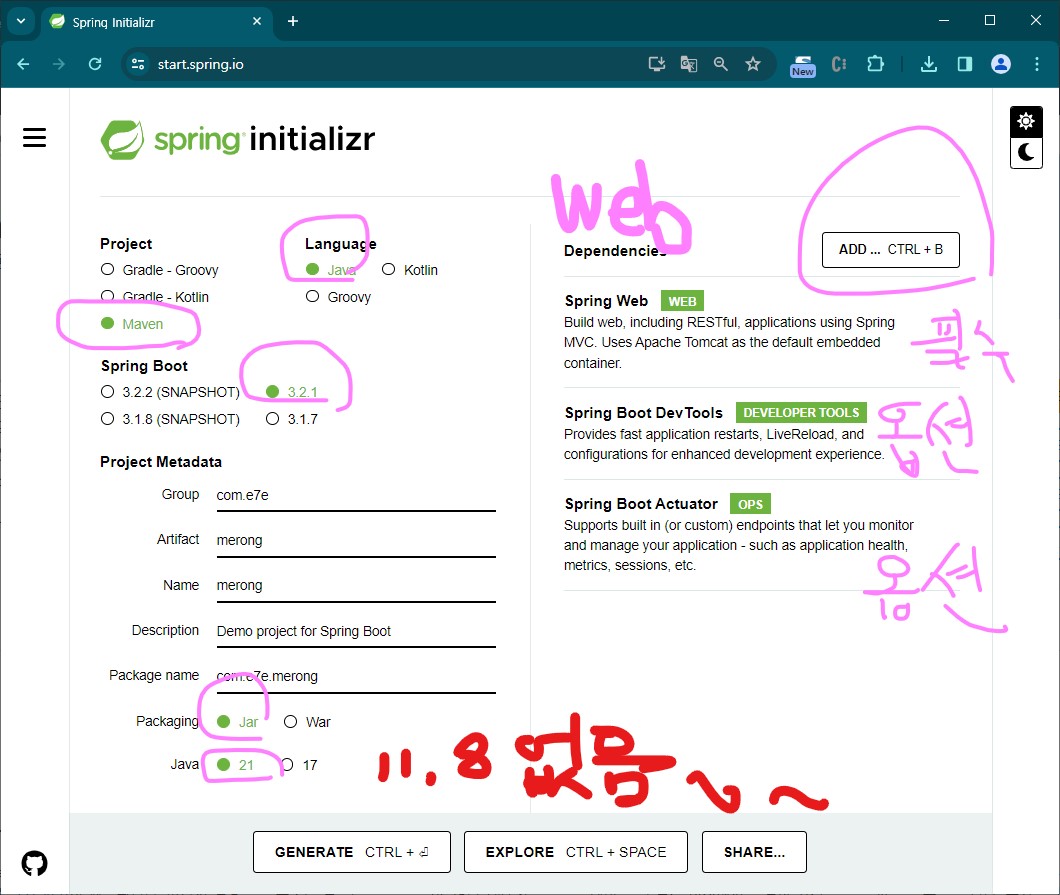
Task: Click the Project Metadata heading
Action: click(161, 462)
